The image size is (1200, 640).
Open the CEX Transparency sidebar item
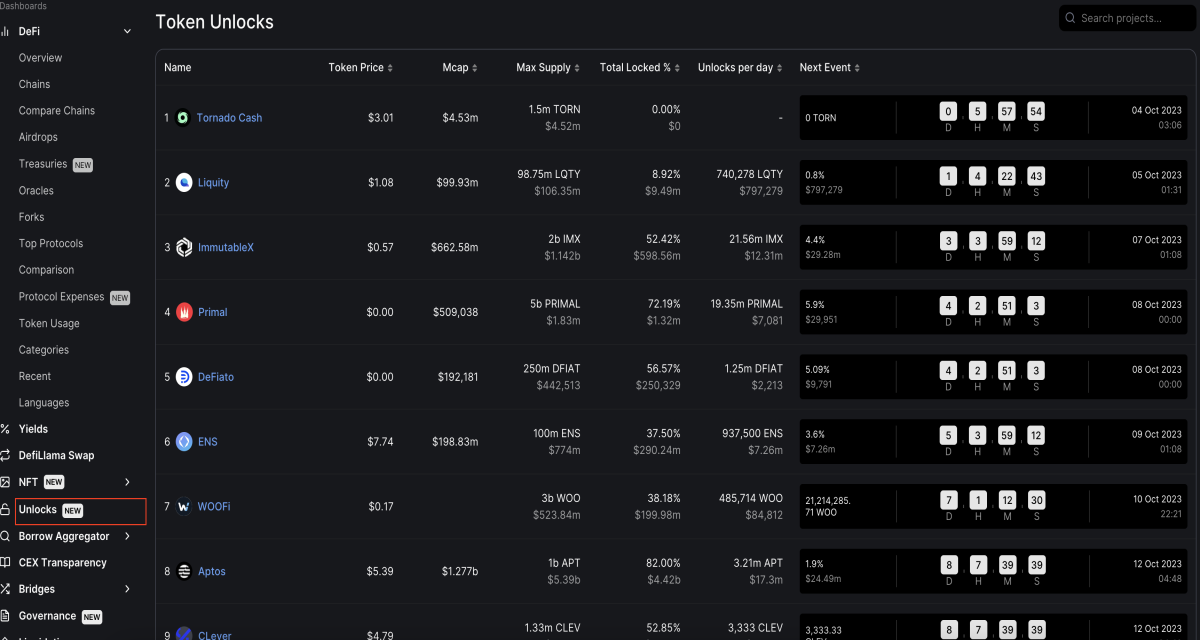62,563
